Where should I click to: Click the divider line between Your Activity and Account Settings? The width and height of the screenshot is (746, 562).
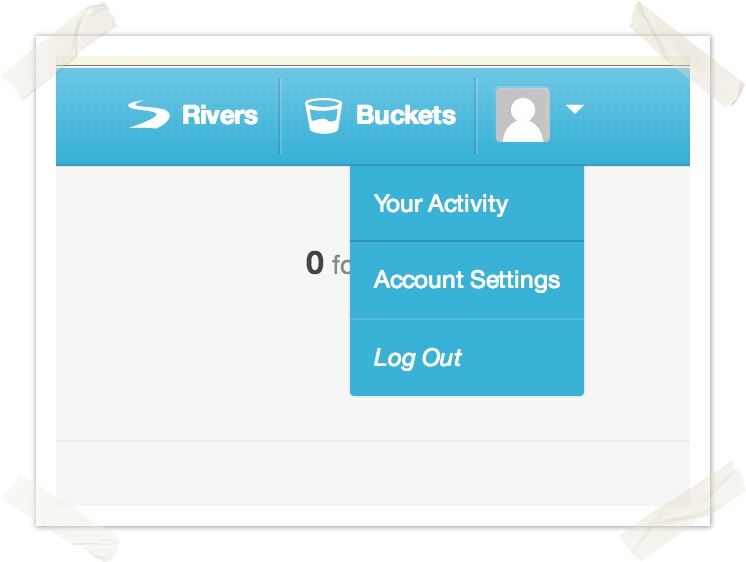tap(466, 241)
